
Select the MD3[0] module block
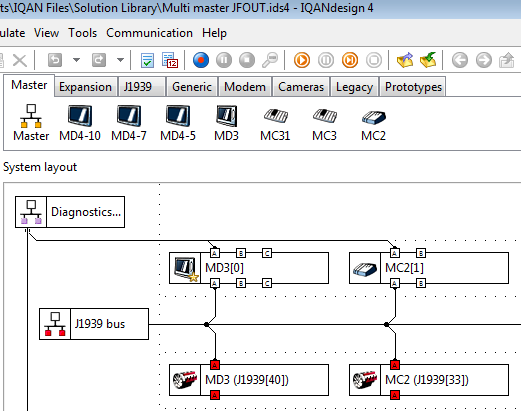[249, 268]
